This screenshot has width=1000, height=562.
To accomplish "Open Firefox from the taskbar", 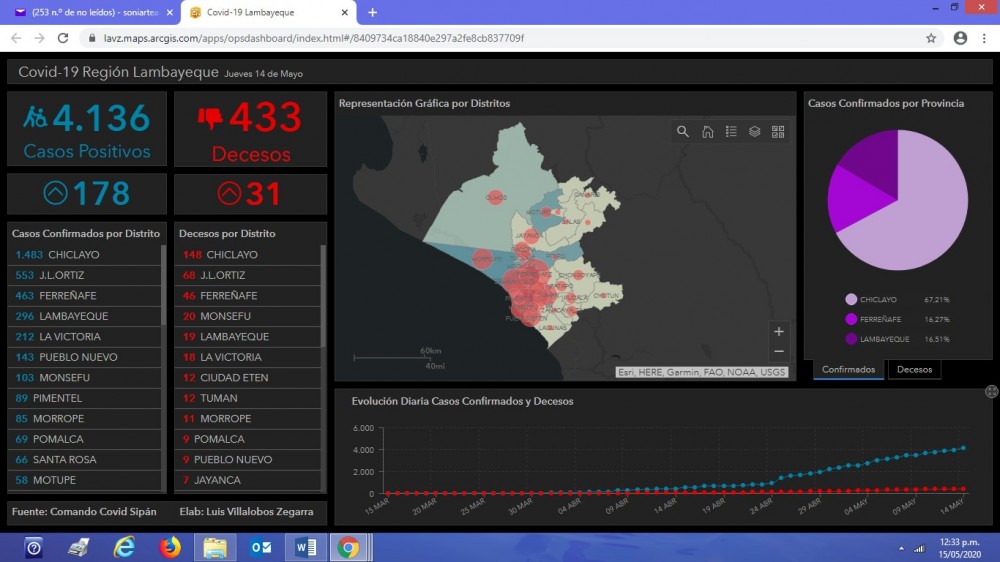I will pyautogui.click(x=169, y=547).
